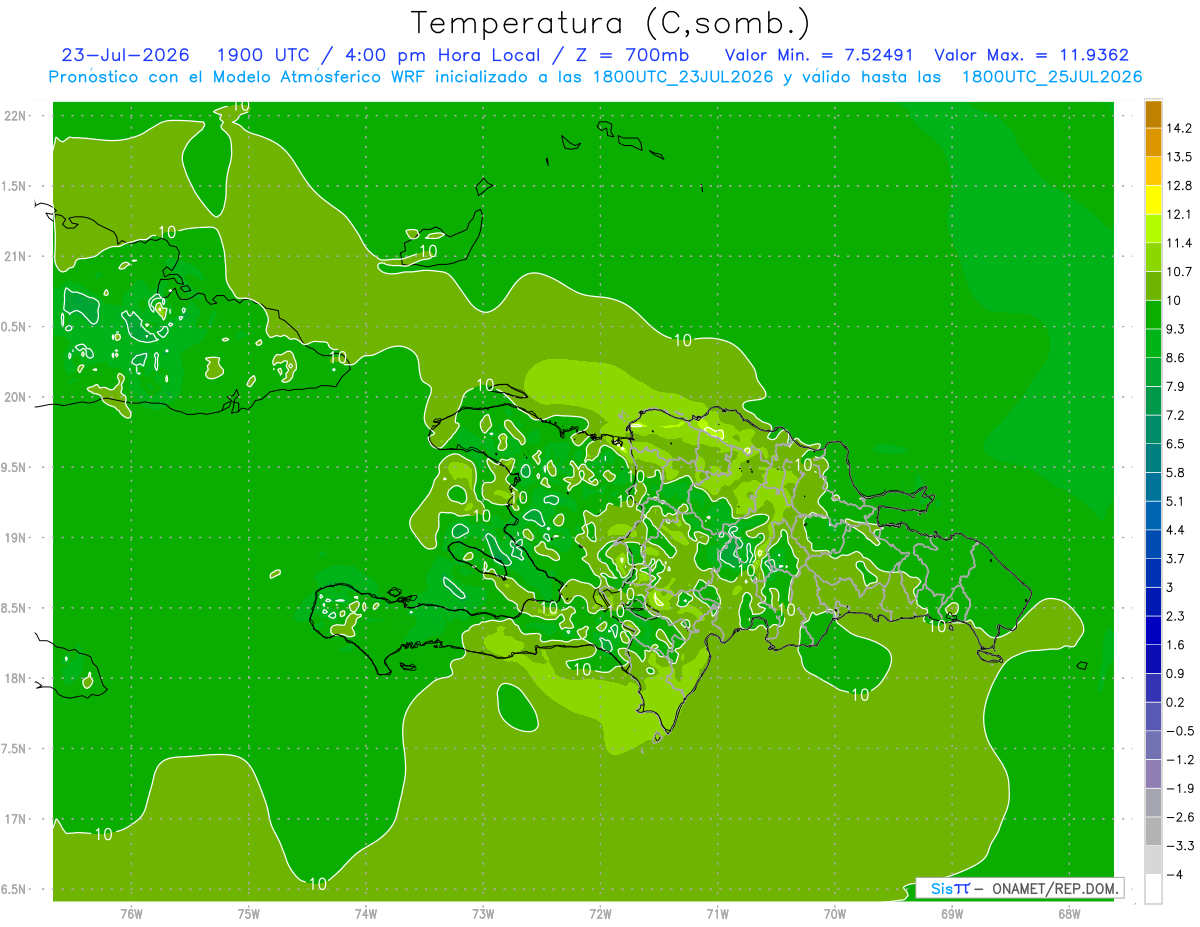This screenshot has width=1200, height=927.
Task: Click the '69W' longitude axis label
Action: [952, 913]
